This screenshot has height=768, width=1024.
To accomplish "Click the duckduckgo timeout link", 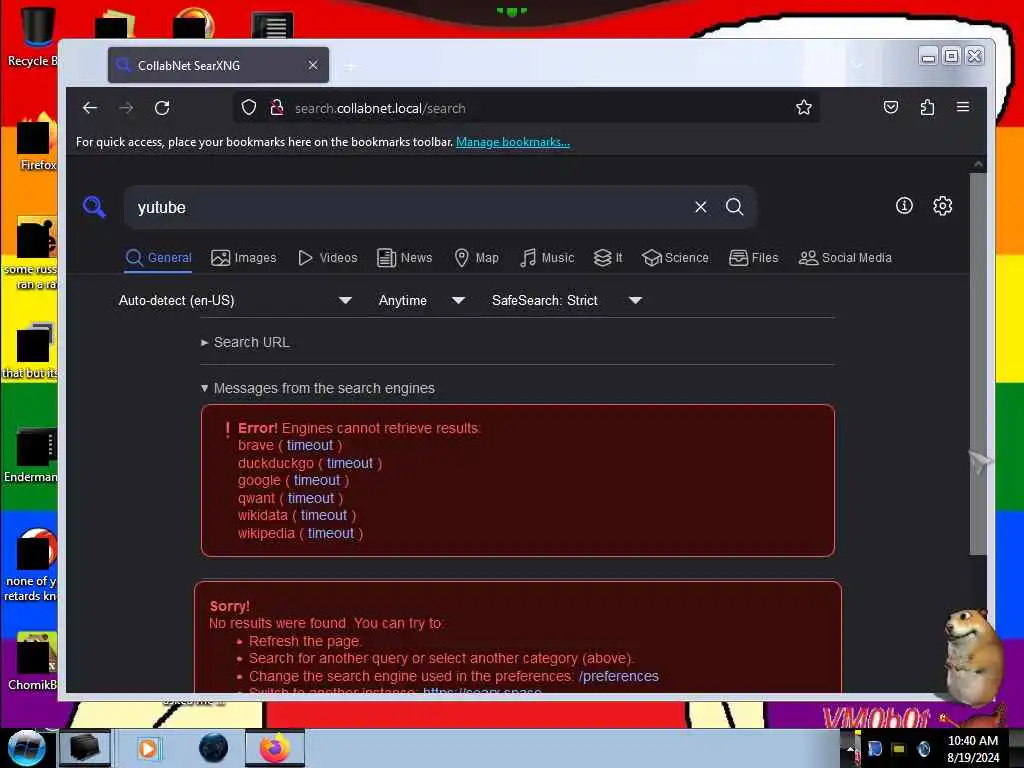I will (349, 463).
